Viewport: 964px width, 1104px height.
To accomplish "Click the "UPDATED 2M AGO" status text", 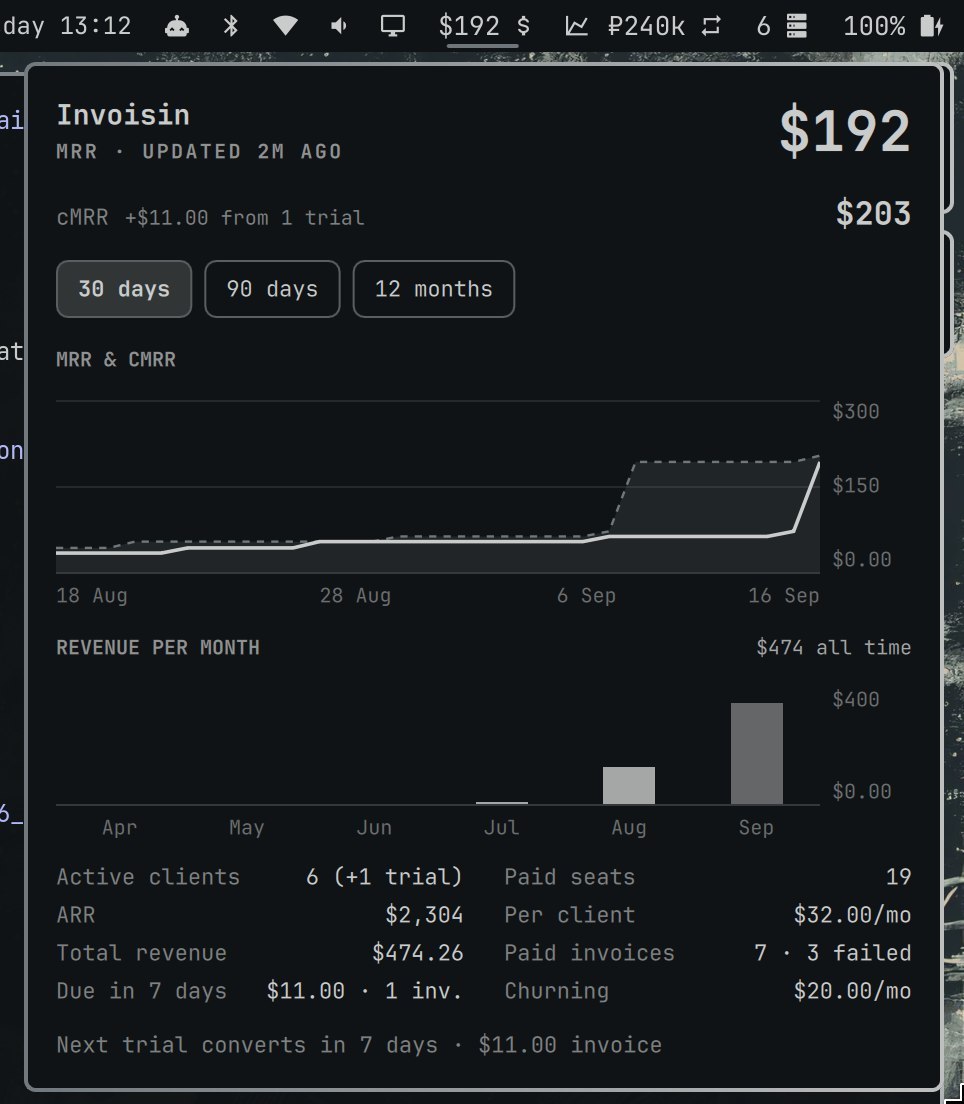I will point(242,152).
